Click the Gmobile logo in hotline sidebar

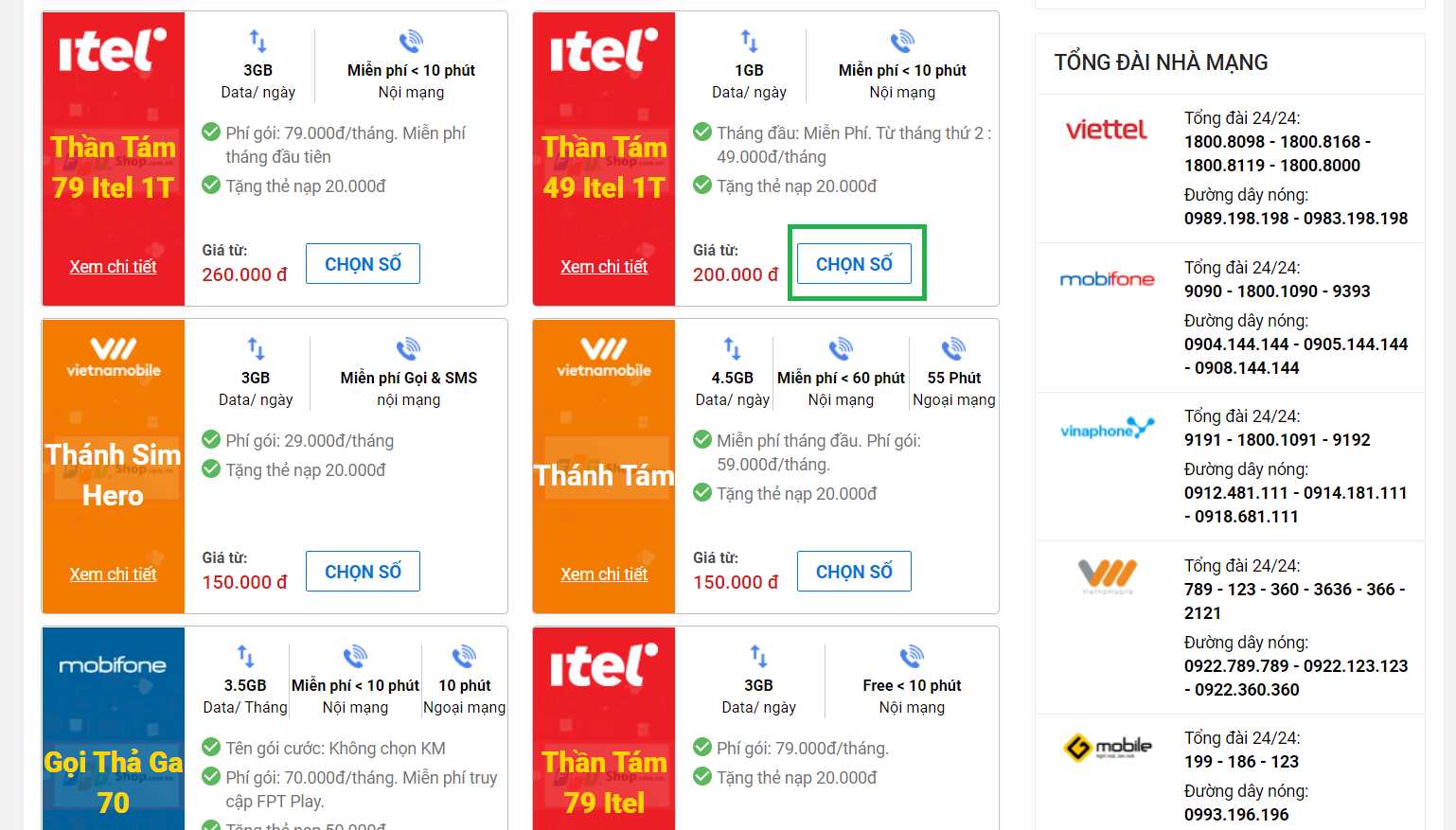1110,746
